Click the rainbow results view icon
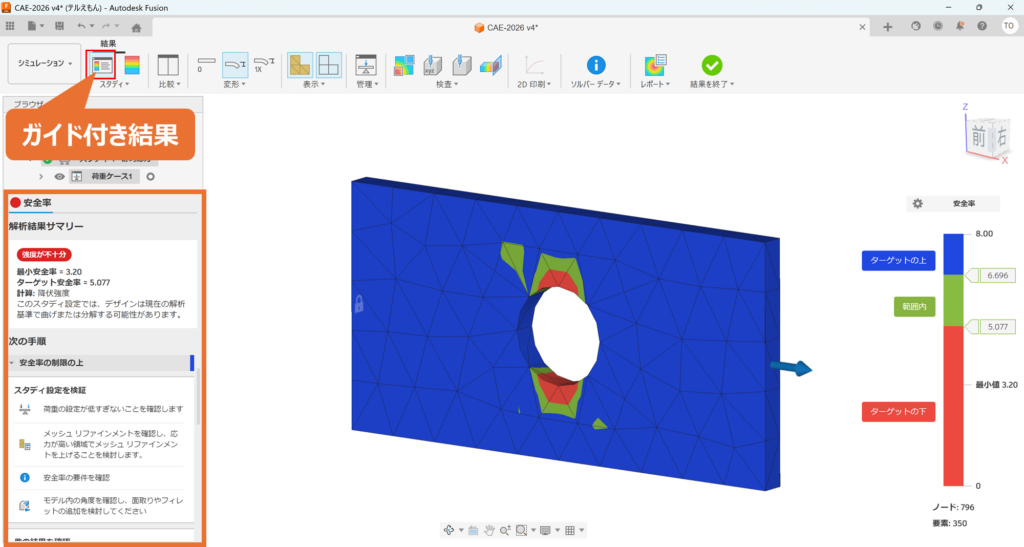This screenshot has width=1024, height=547. pos(132,64)
